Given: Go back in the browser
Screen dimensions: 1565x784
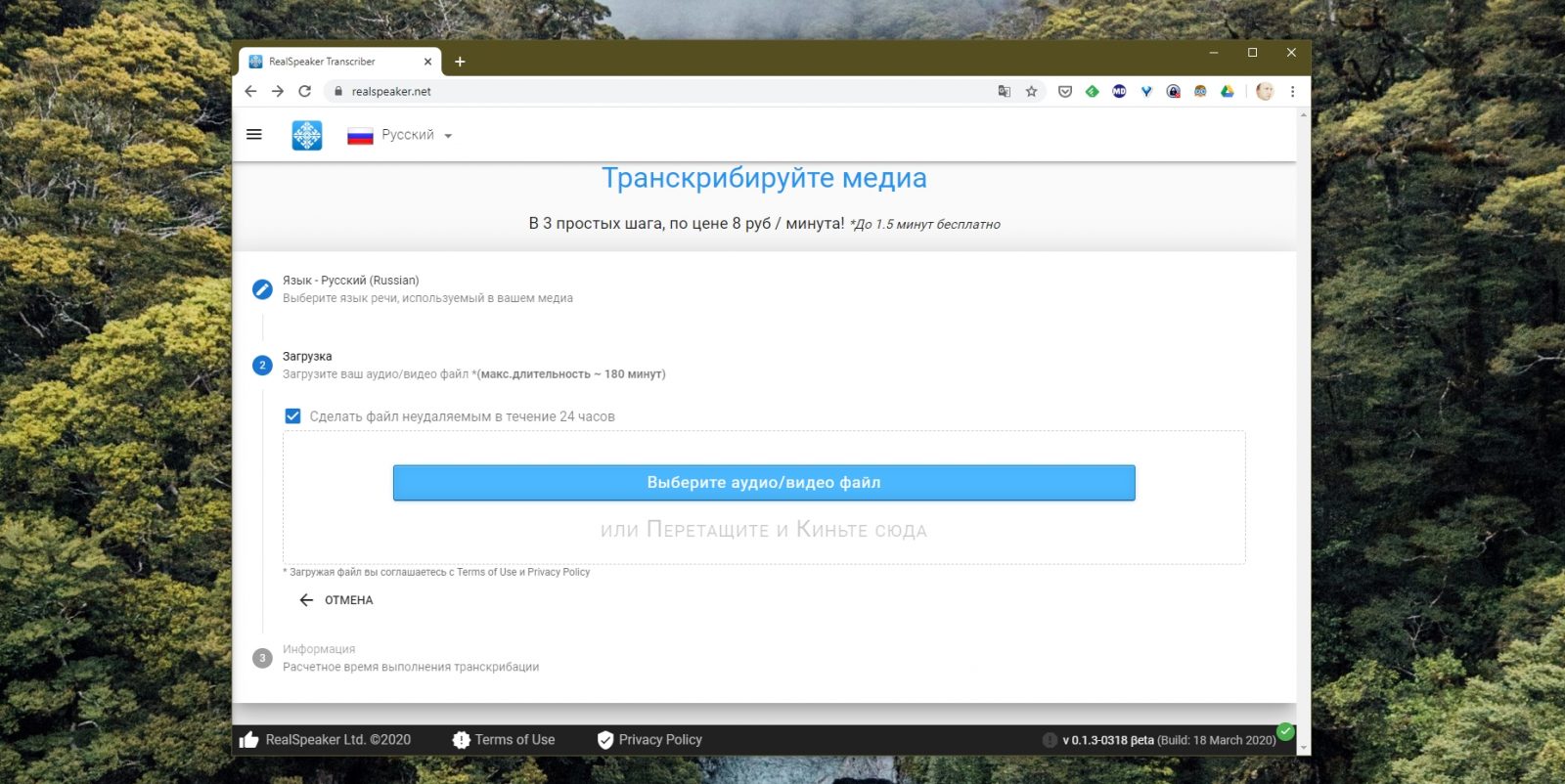Looking at the screenshot, I should (x=250, y=91).
